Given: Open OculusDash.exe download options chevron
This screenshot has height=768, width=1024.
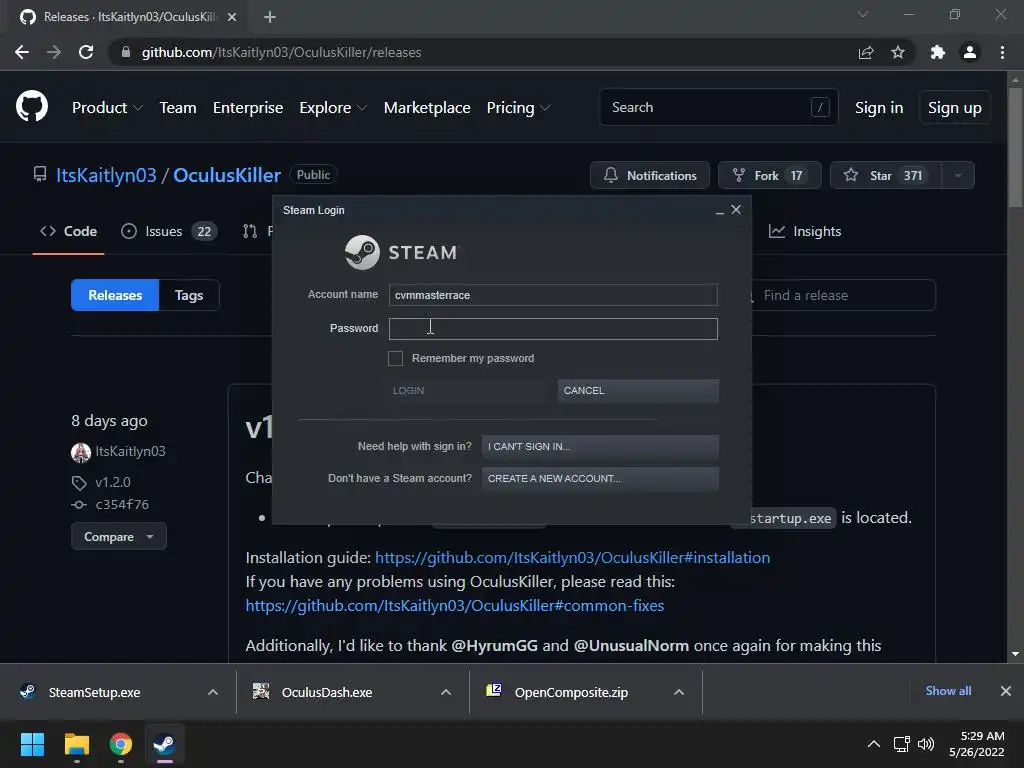Looking at the screenshot, I should pos(446,692).
